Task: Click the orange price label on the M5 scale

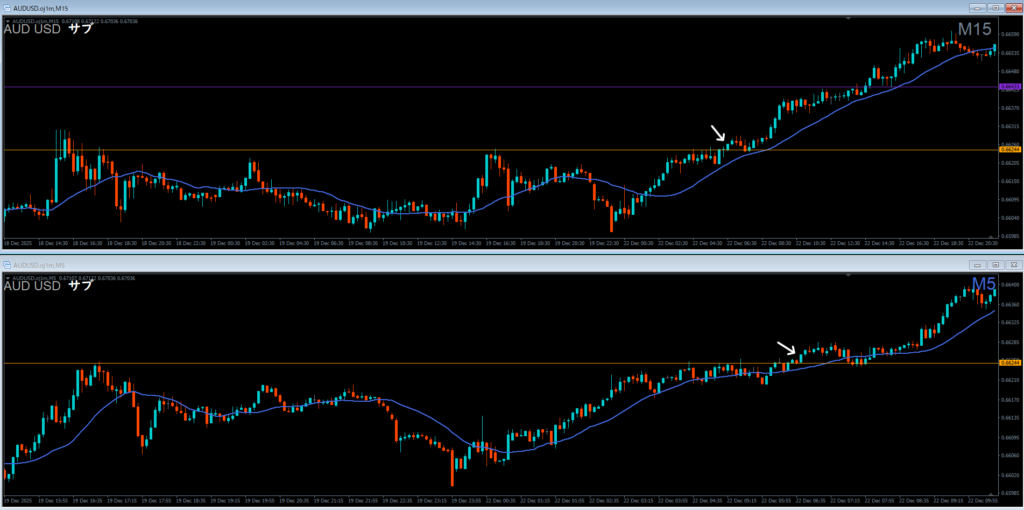Action: tap(1010, 363)
